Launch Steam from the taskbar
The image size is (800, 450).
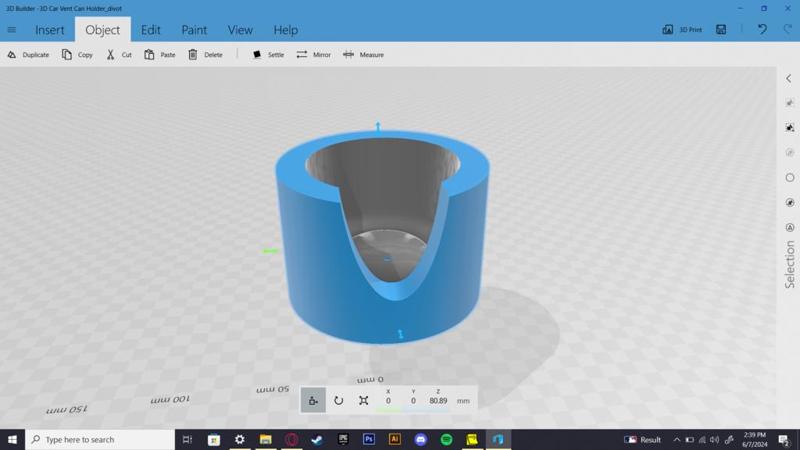click(x=317, y=439)
